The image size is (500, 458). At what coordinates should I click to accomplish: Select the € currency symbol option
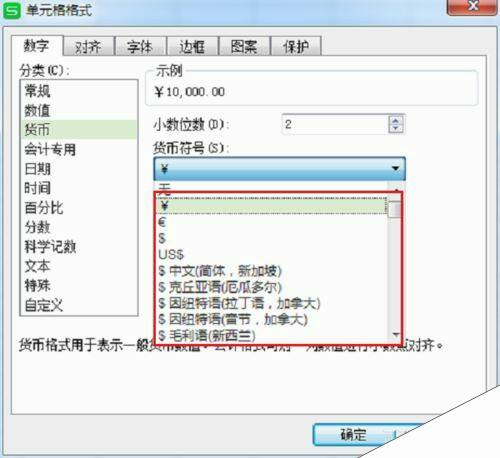click(272, 222)
